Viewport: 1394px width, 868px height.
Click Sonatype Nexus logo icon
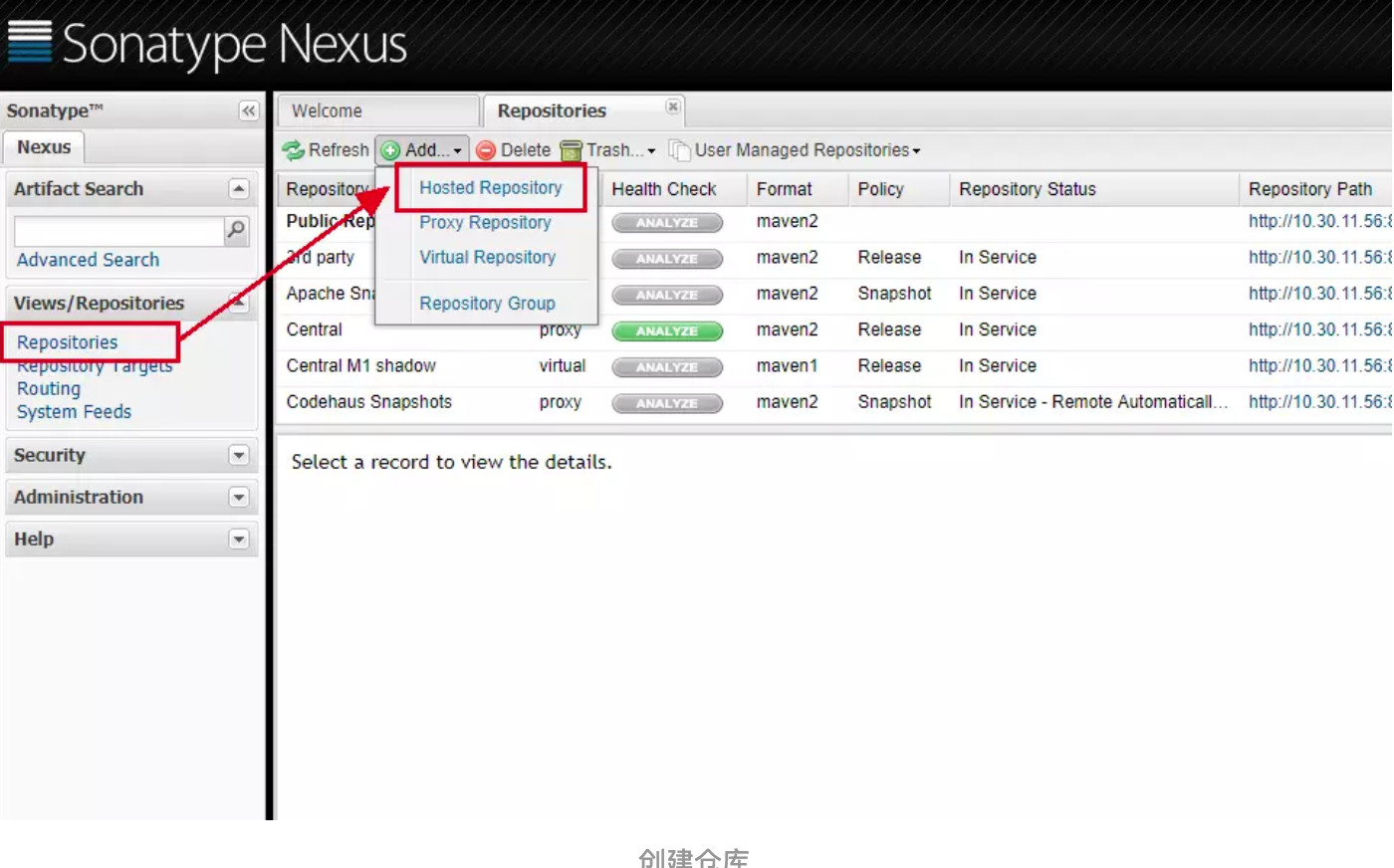tap(30, 42)
